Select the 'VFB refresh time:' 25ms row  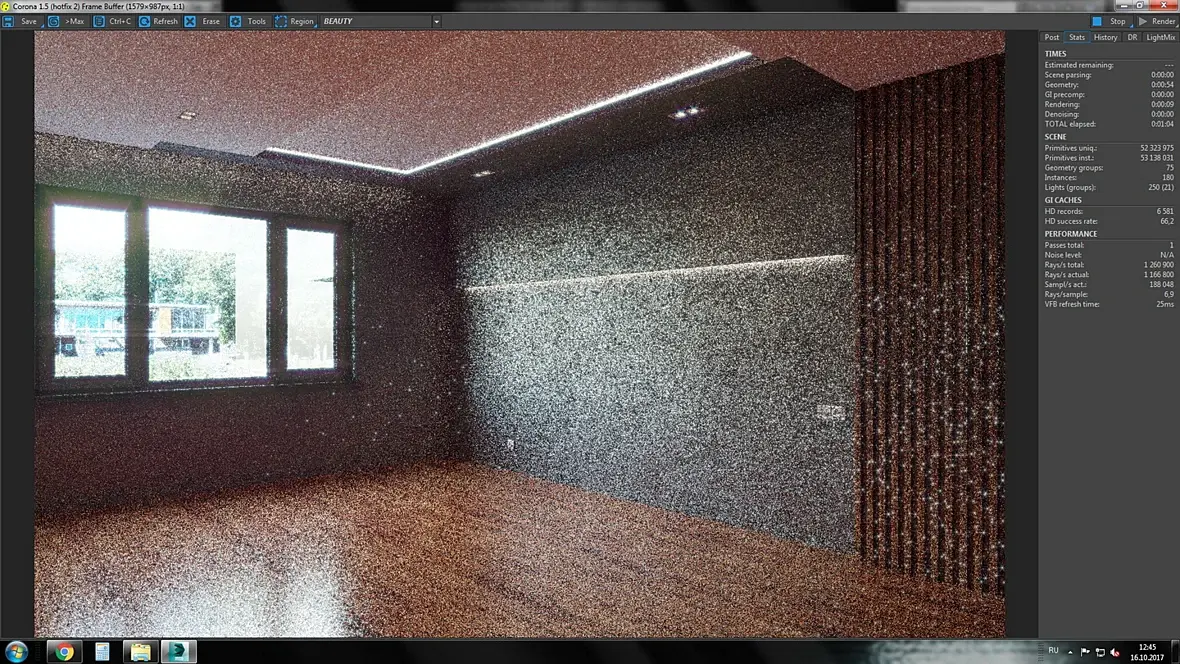point(1109,304)
